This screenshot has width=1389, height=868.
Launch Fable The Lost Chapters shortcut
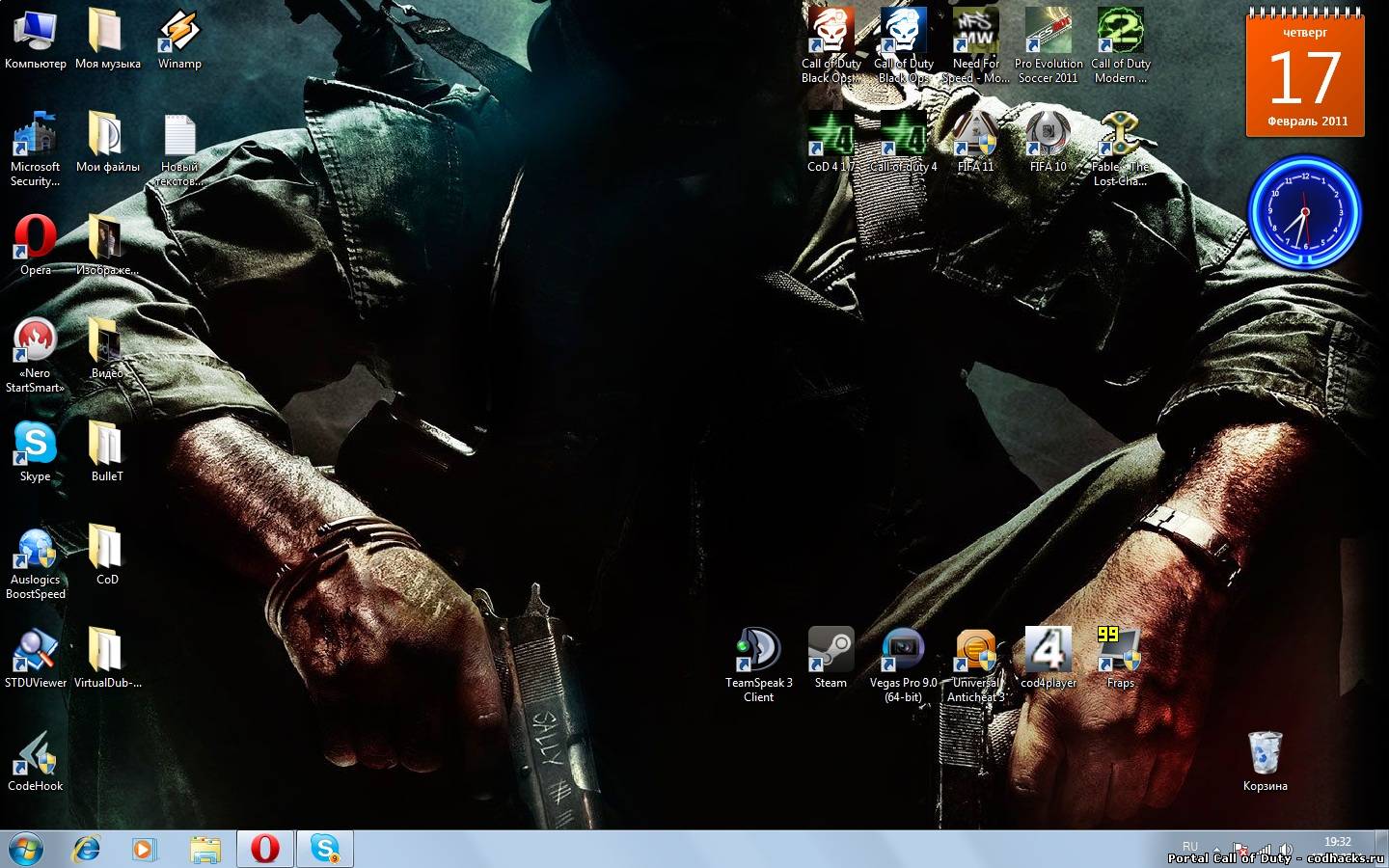pyautogui.click(x=1121, y=149)
